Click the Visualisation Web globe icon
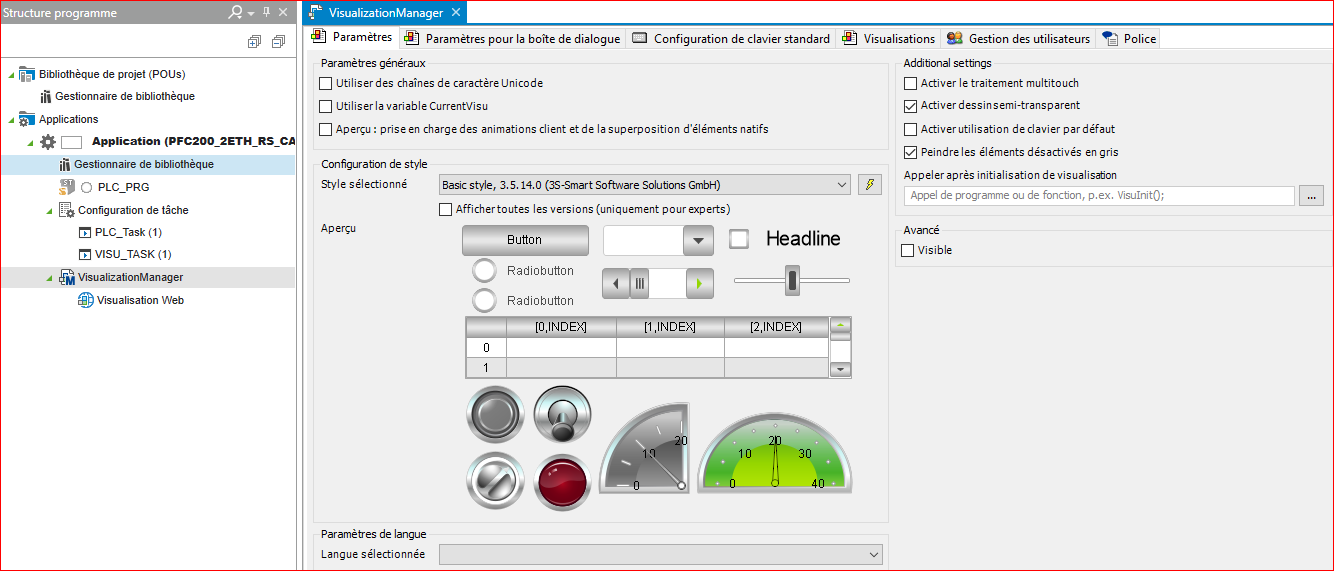Viewport: 1334px width, 571px height. tap(86, 300)
